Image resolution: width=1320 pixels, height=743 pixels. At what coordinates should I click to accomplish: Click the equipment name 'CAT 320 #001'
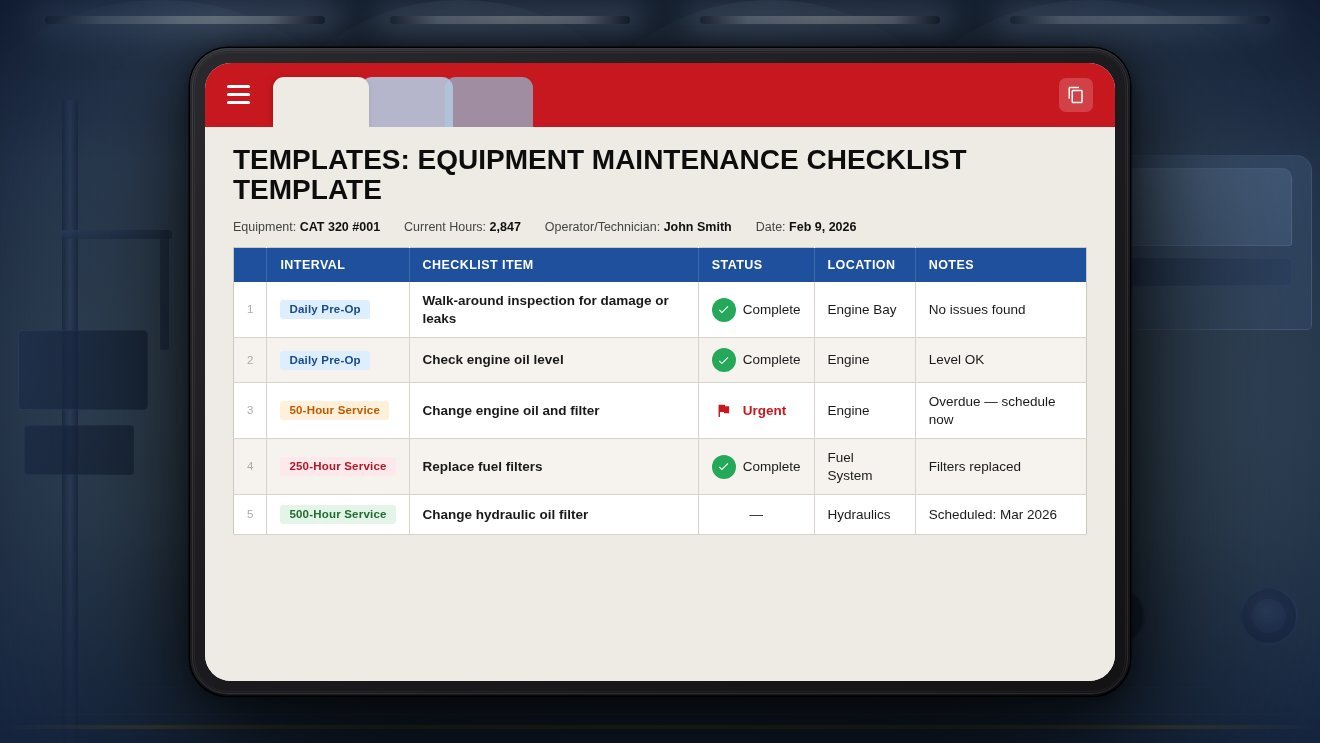tap(340, 227)
